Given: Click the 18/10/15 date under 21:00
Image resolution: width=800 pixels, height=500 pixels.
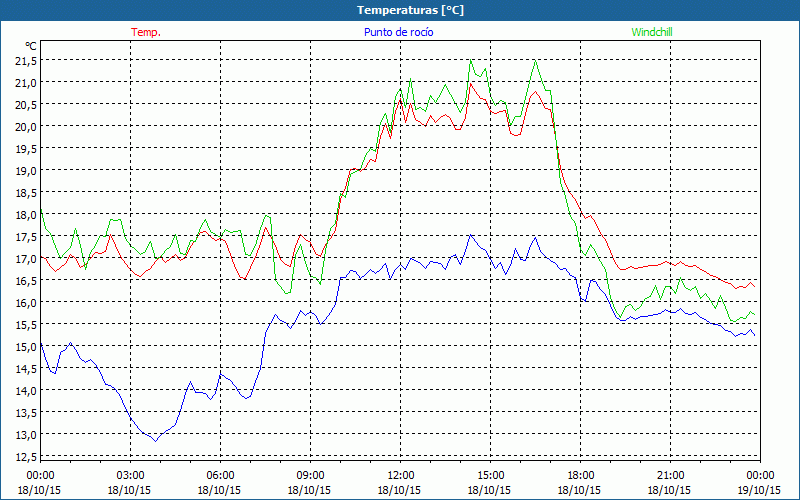Looking at the screenshot, I should click(x=669, y=490).
